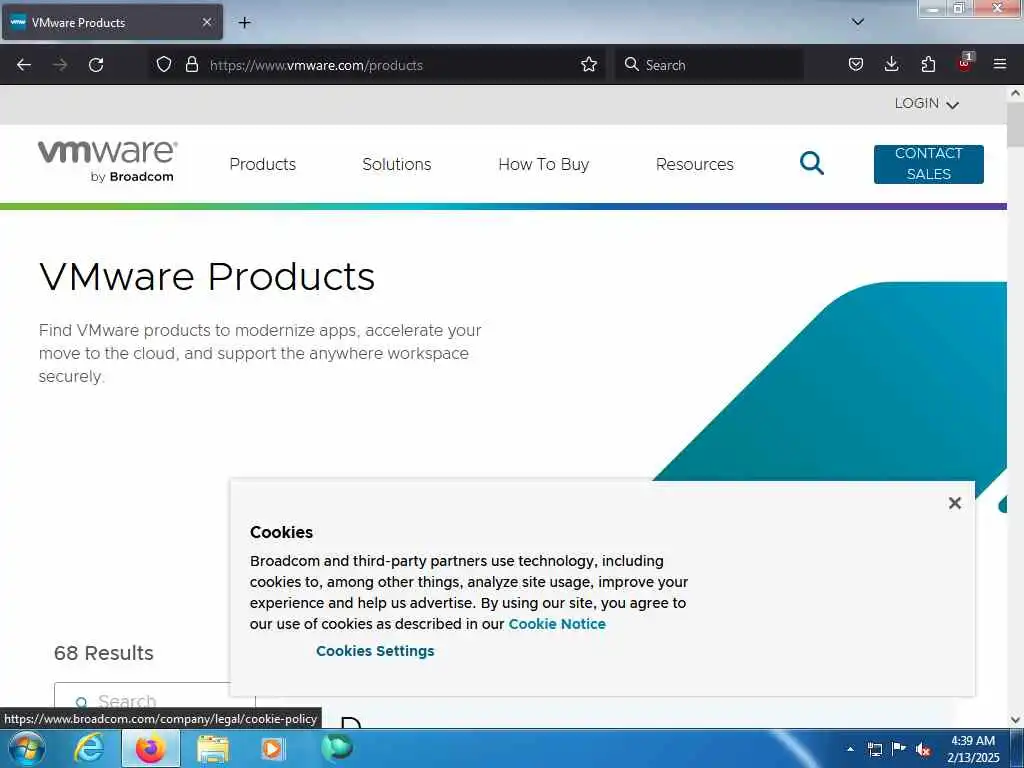Open the extensions puzzle icon
Viewport: 1024px width, 768px height.
coord(928,64)
